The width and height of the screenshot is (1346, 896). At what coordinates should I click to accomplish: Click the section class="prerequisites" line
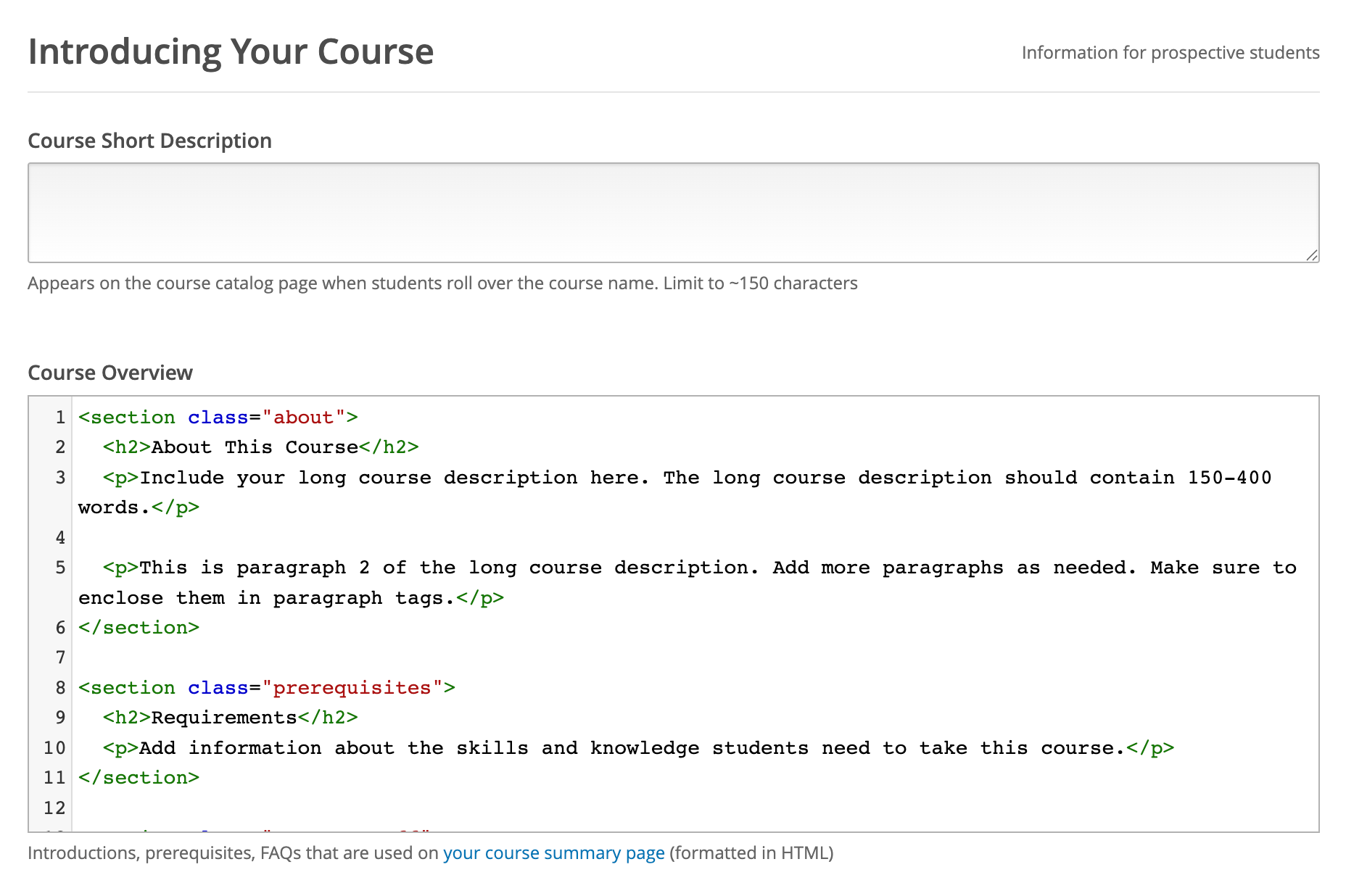pyautogui.click(x=267, y=688)
